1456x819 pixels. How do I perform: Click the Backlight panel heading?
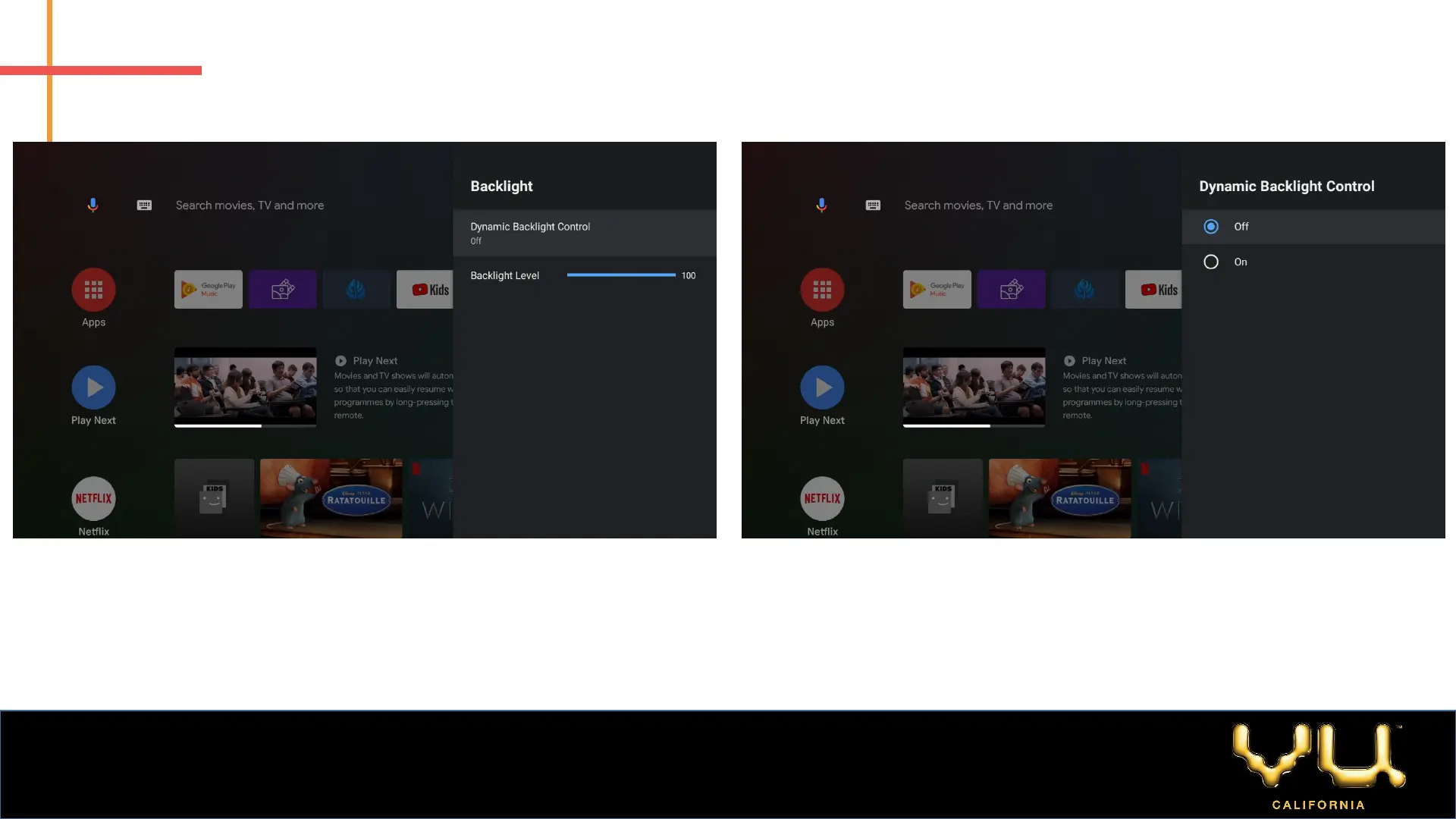pyautogui.click(x=501, y=187)
